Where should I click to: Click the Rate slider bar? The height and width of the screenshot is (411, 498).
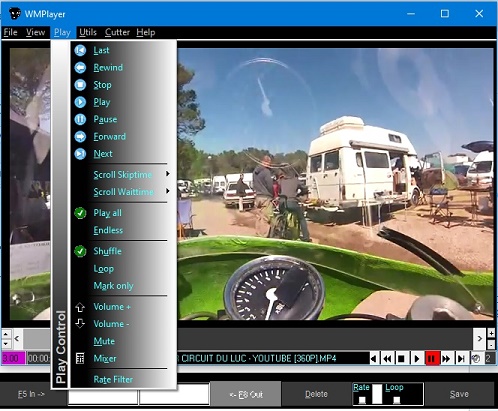coord(377,394)
